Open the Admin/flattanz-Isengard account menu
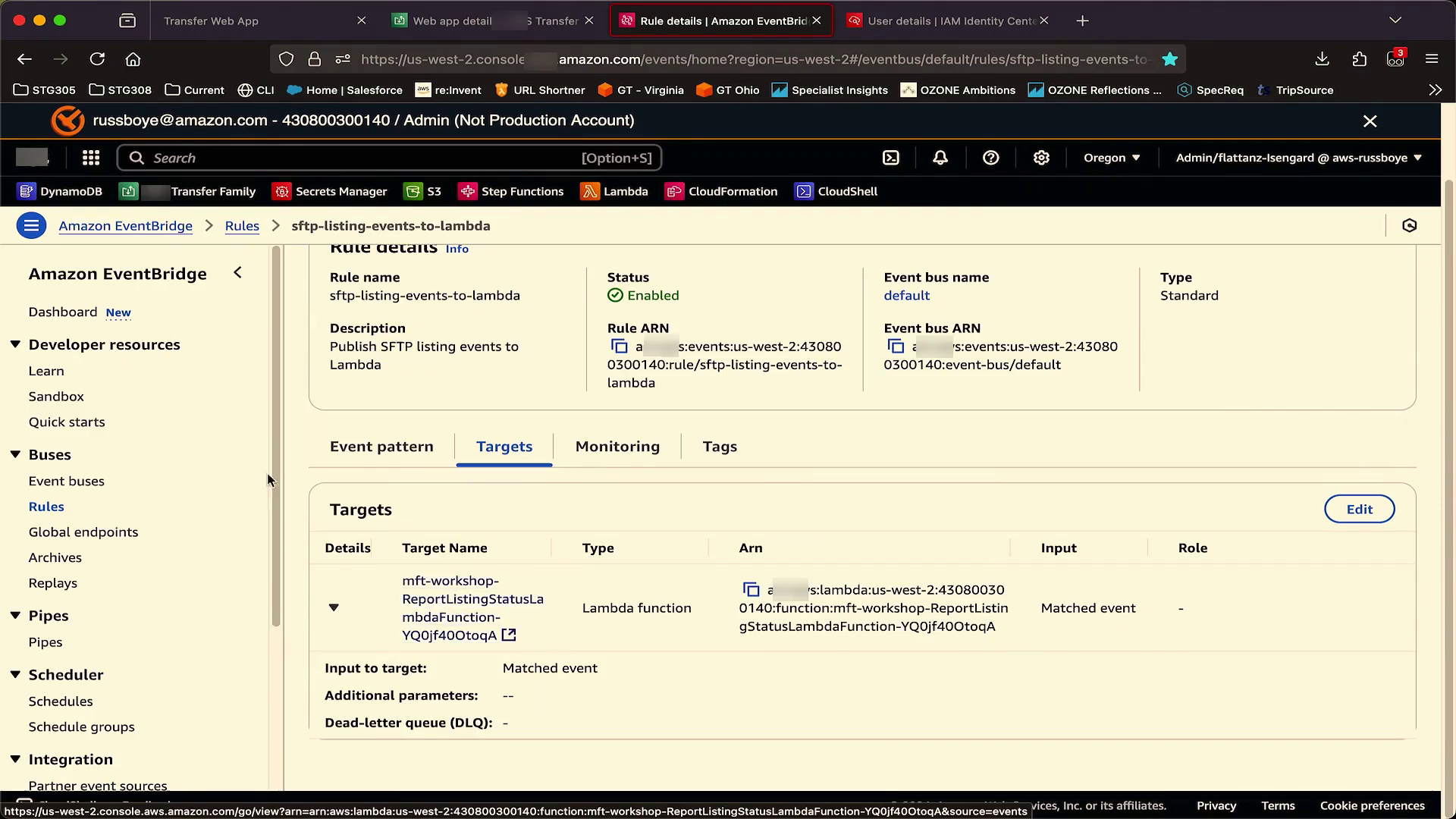 point(1298,158)
